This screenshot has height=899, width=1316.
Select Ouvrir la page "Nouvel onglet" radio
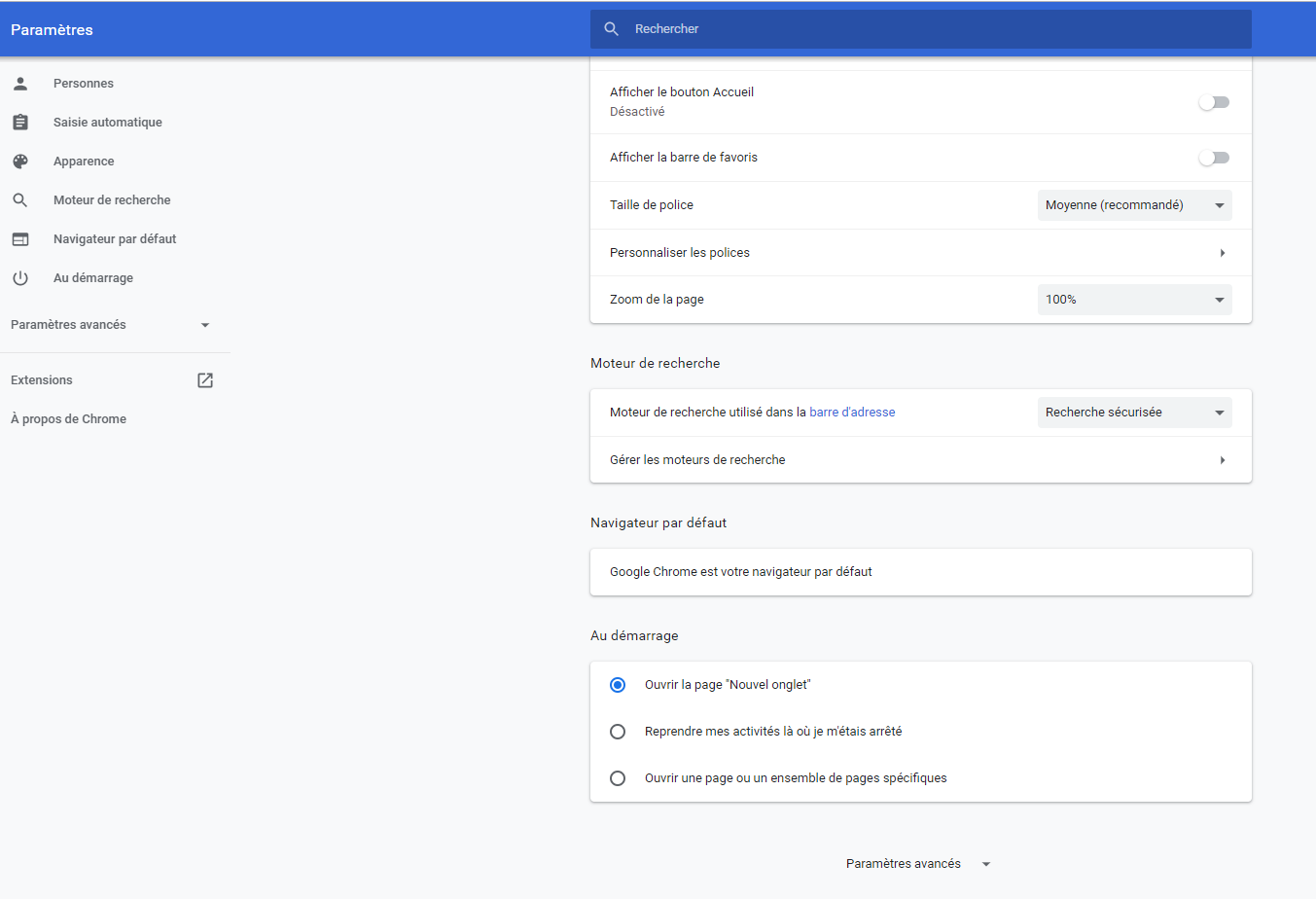[618, 685]
